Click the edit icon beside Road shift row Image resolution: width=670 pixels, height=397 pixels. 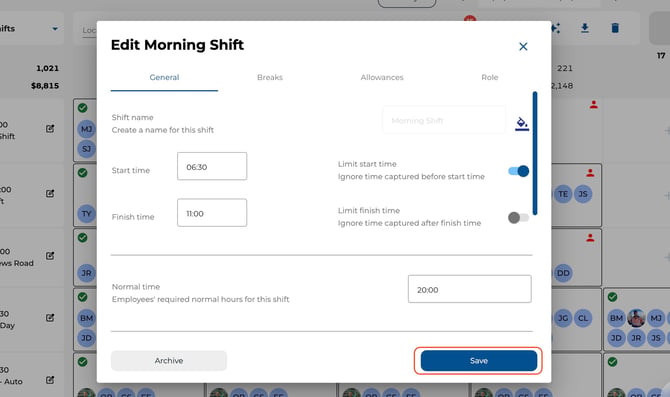tap(50, 256)
